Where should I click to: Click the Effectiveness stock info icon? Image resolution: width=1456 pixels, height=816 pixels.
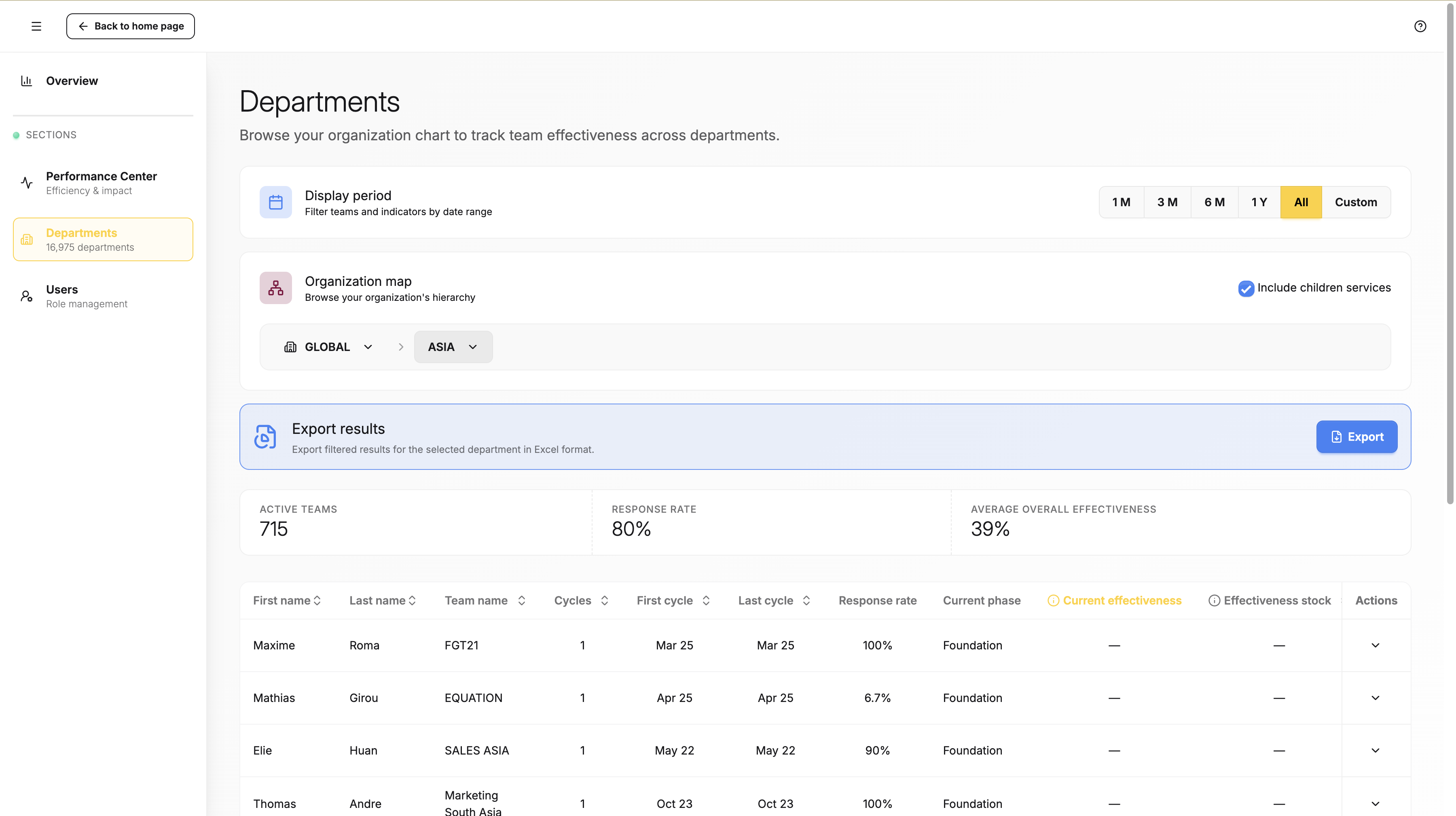click(x=1213, y=601)
